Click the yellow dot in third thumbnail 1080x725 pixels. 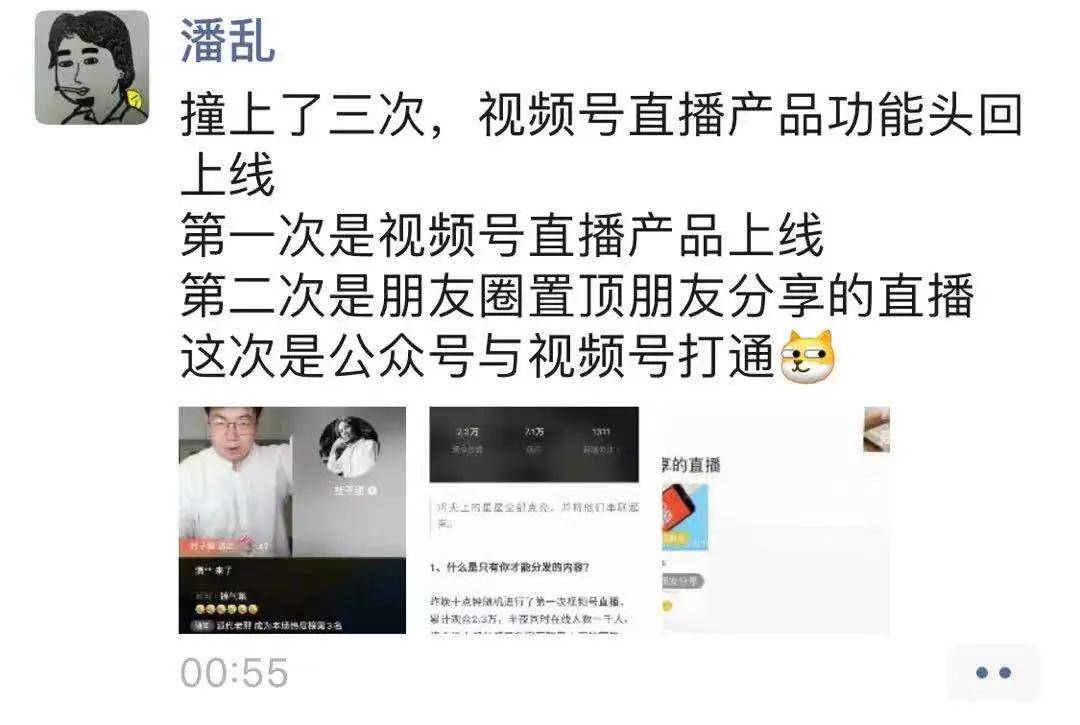[x=667, y=607]
